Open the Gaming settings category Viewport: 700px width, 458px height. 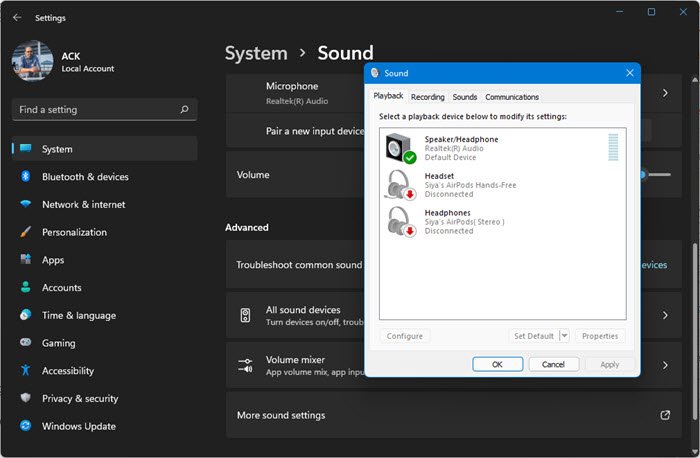tap(58, 343)
